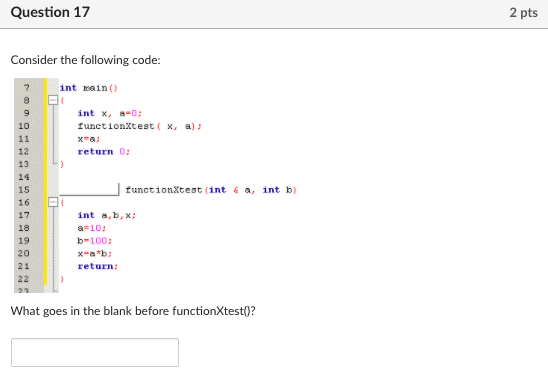Click the 'return;' code line
This screenshot has width=548, height=383.
tap(98, 266)
